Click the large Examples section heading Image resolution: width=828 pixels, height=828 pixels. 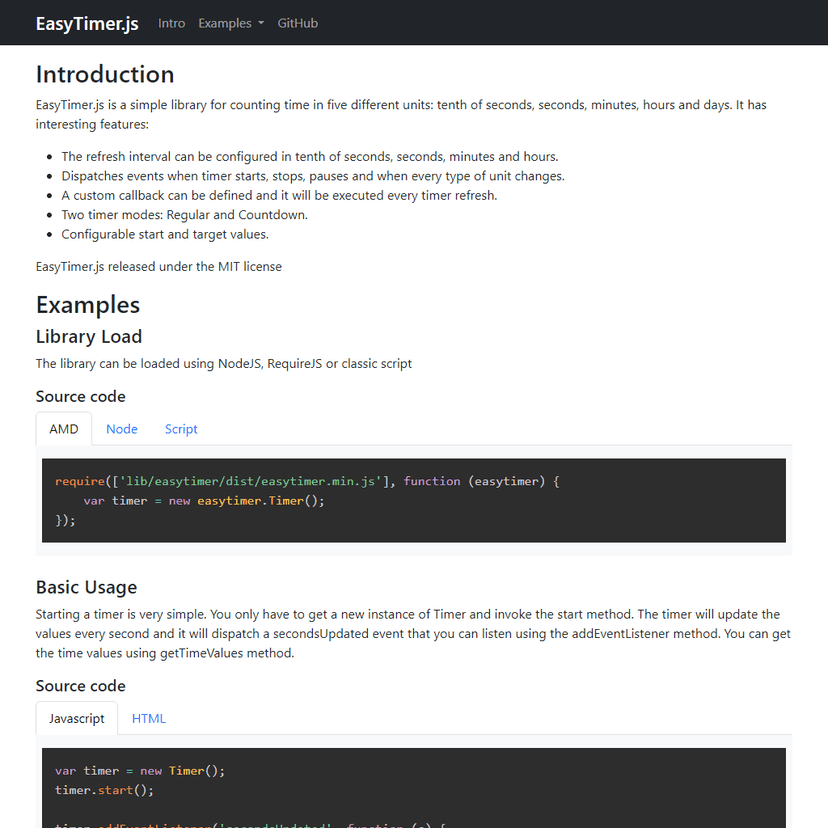88,304
